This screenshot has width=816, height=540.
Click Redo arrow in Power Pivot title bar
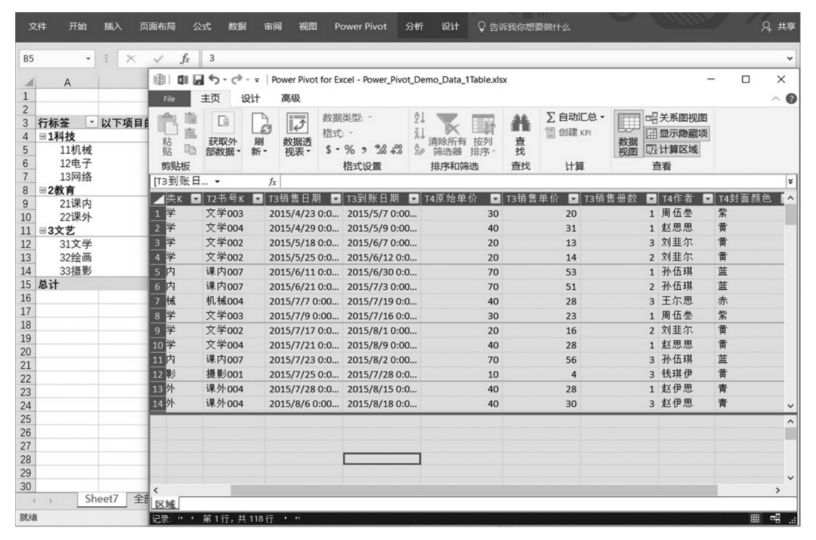(237, 80)
